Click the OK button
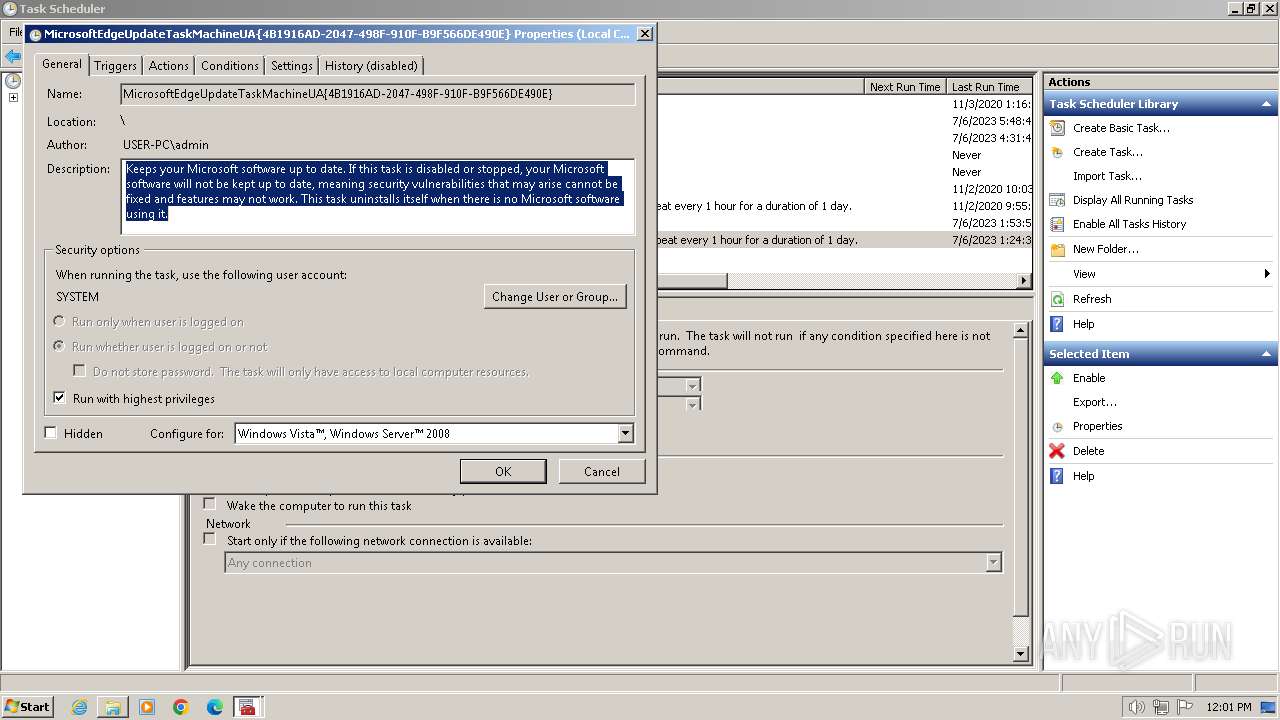Image resolution: width=1280 pixels, height=720 pixels. [x=503, y=472]
